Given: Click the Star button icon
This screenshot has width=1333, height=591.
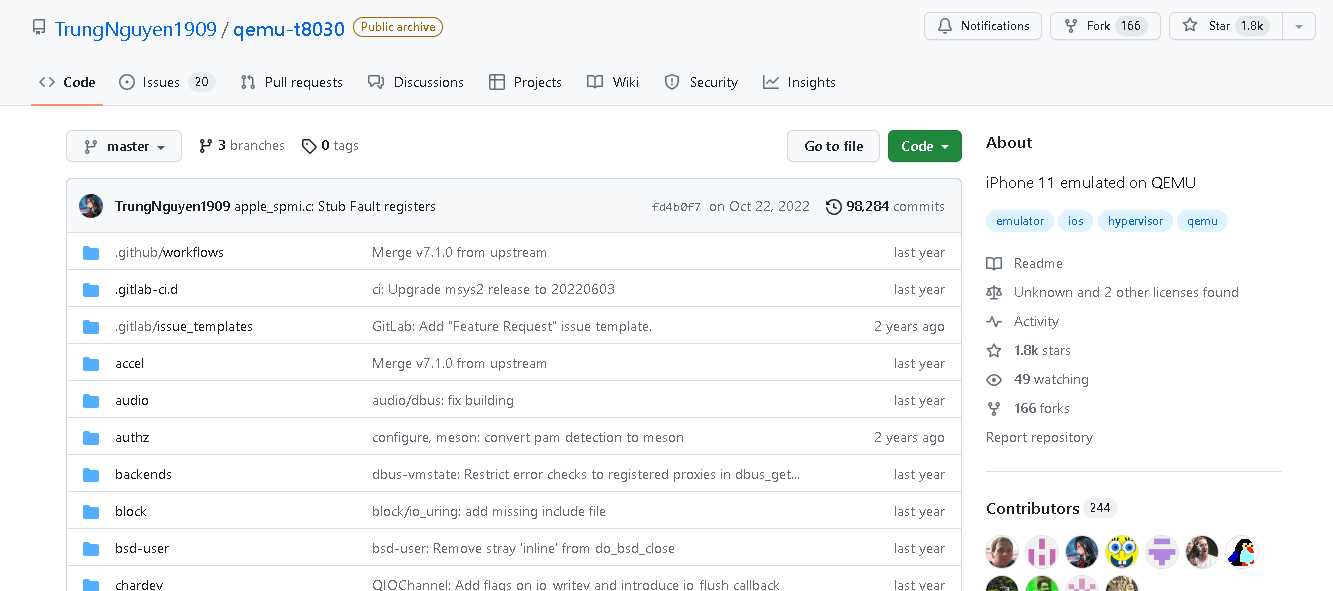Looking at the screenshot, I should point(1190,26).
